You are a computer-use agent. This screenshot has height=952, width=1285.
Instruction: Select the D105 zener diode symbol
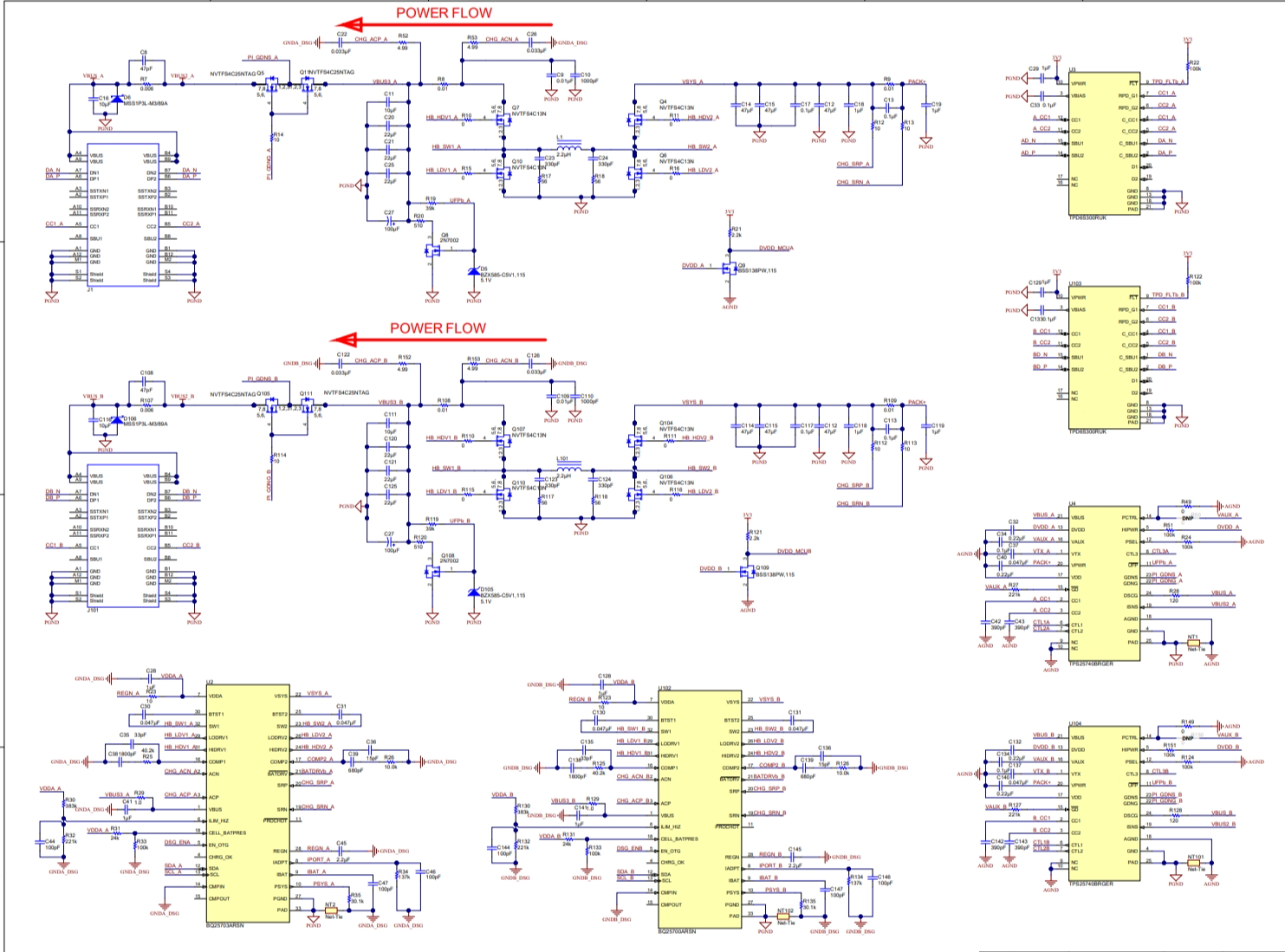click(x=473, y=592)
